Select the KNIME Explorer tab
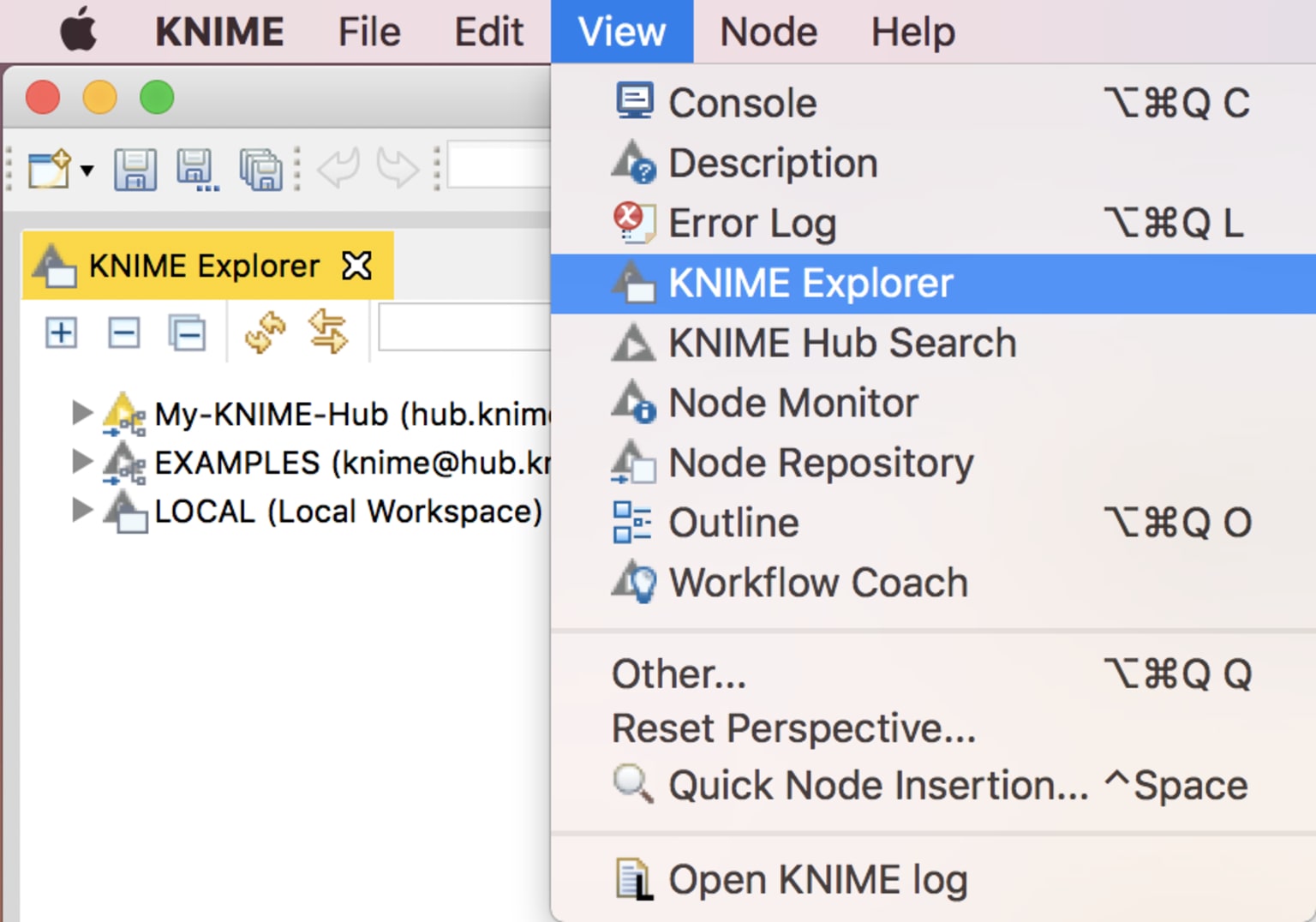This screenshot has width=1316, height=922. [207, 266]
